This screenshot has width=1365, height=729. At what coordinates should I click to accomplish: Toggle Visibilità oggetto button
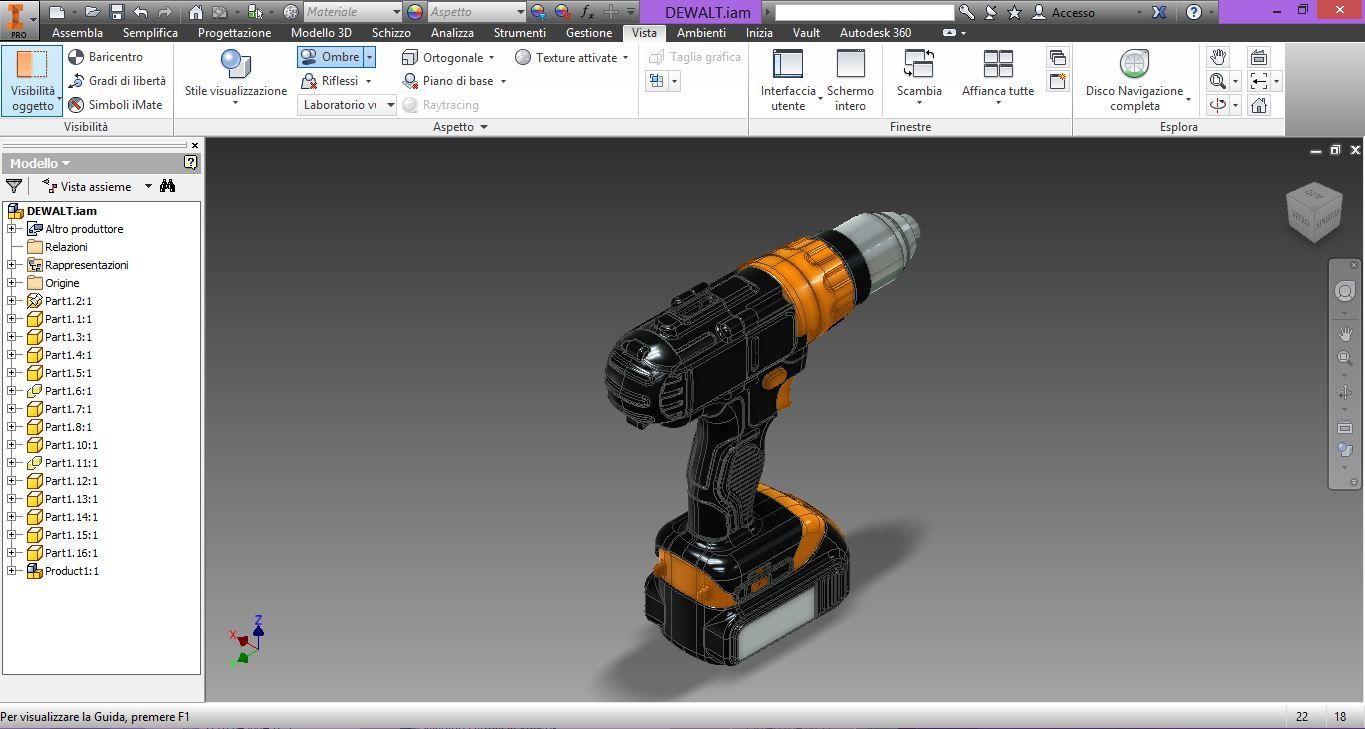tap(32, 81)
